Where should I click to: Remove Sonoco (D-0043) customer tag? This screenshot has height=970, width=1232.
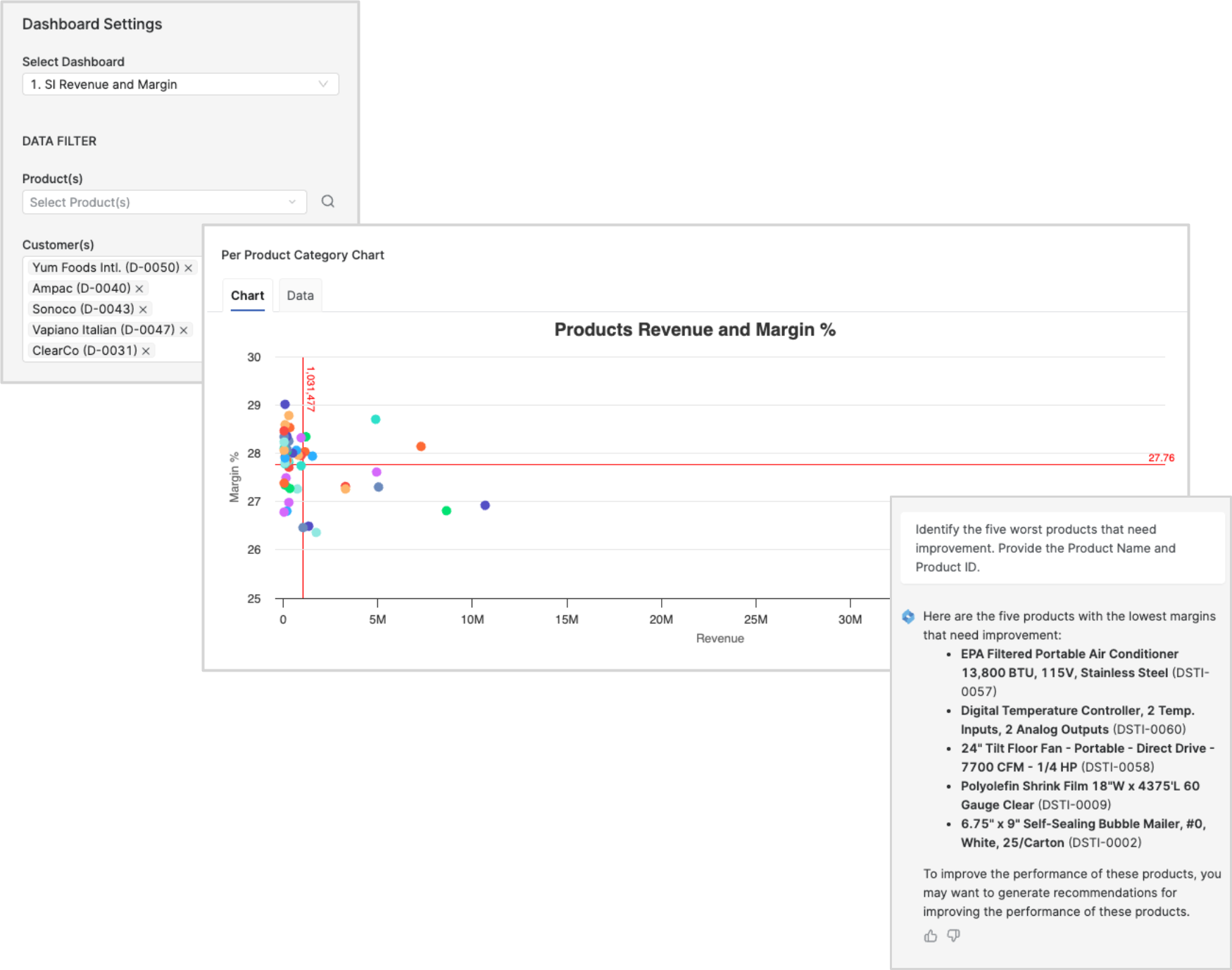click(143, 310)
